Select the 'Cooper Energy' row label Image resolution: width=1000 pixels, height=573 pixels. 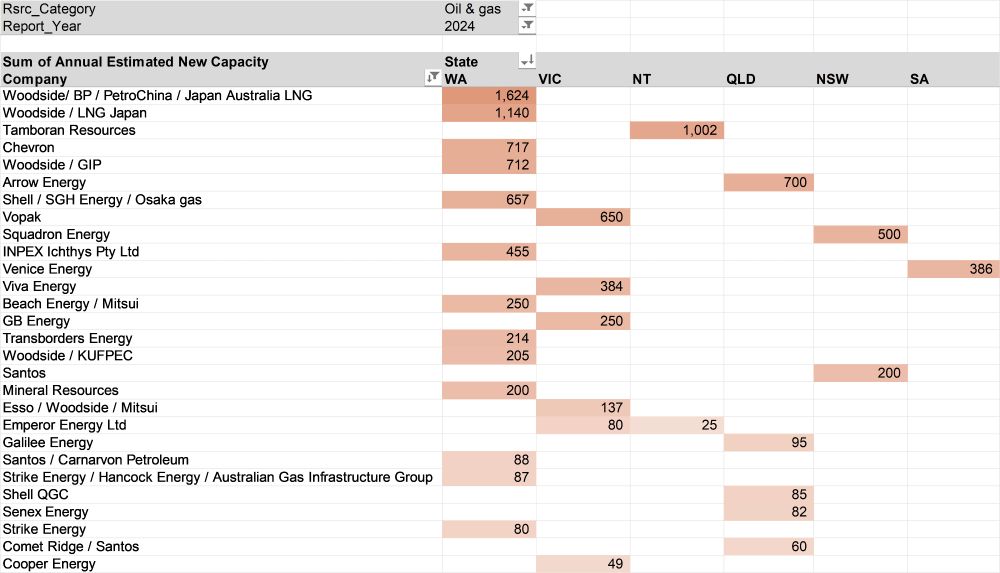pos(221,563)
